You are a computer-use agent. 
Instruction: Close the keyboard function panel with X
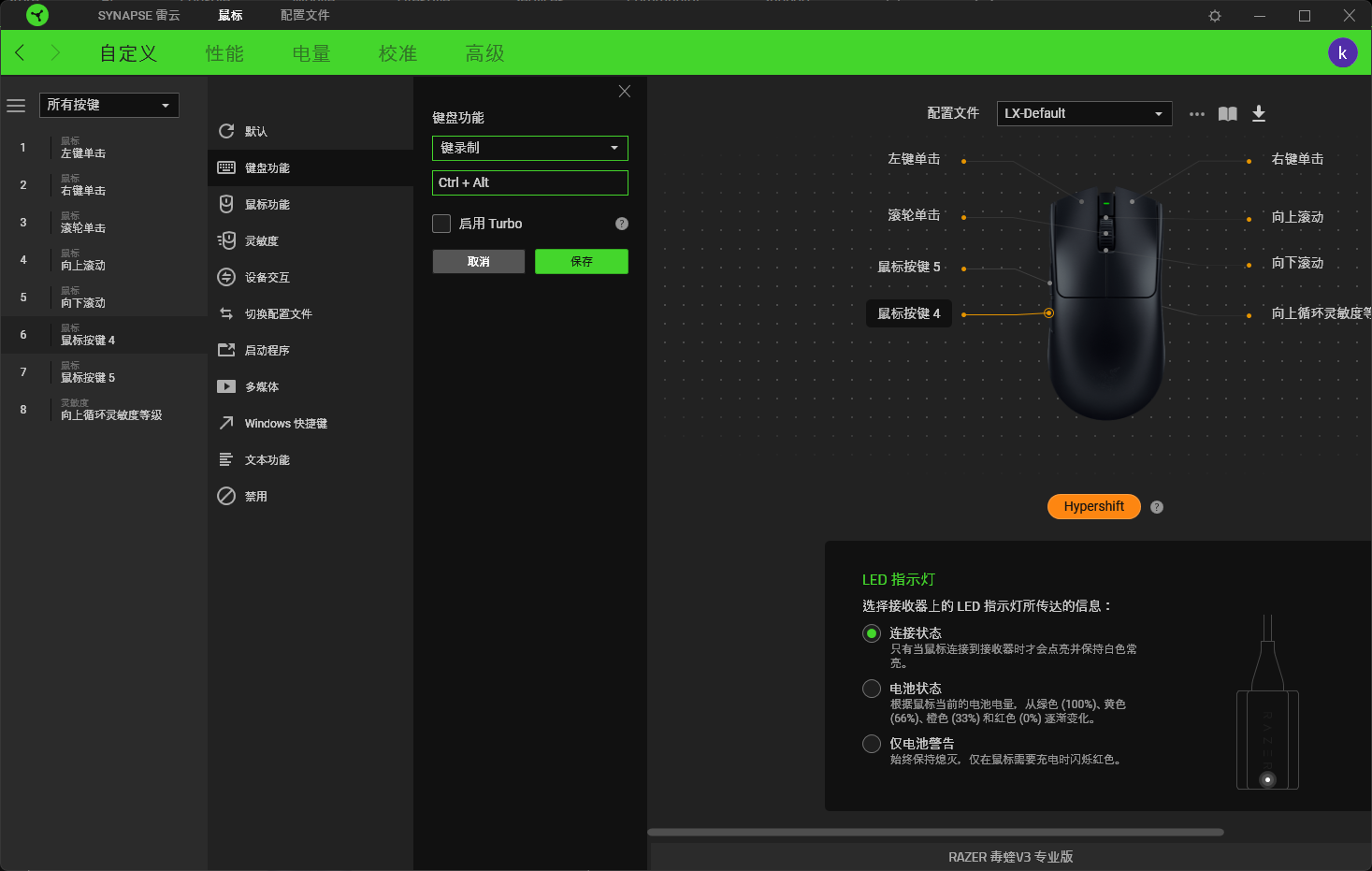click(625, 91)
